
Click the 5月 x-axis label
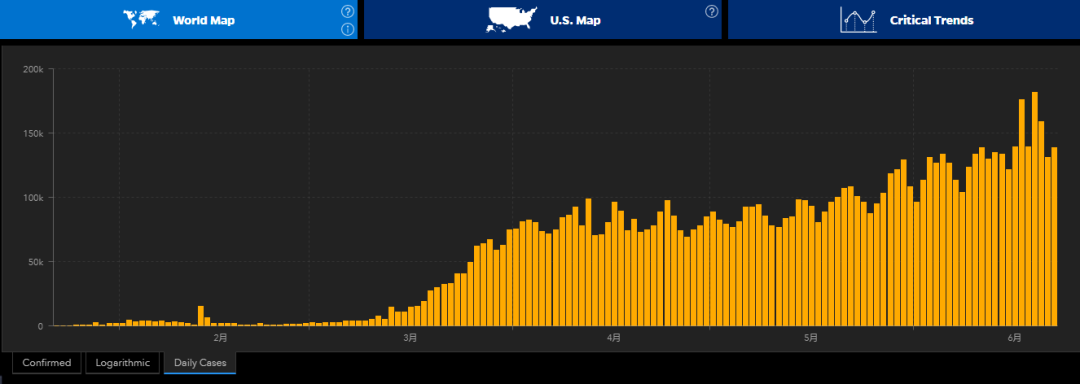click(811, 338)
